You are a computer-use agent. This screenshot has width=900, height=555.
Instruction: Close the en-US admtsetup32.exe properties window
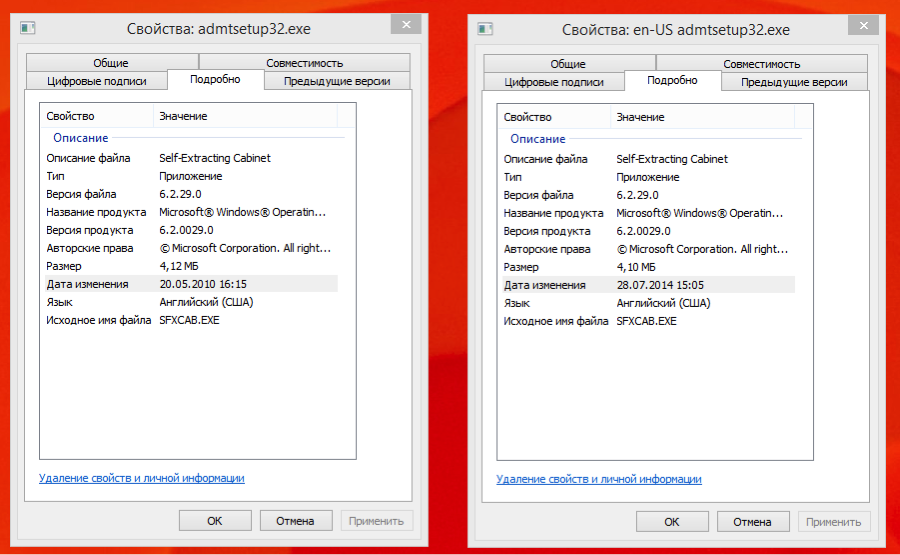pyautogui.click(x=862, y=25)
